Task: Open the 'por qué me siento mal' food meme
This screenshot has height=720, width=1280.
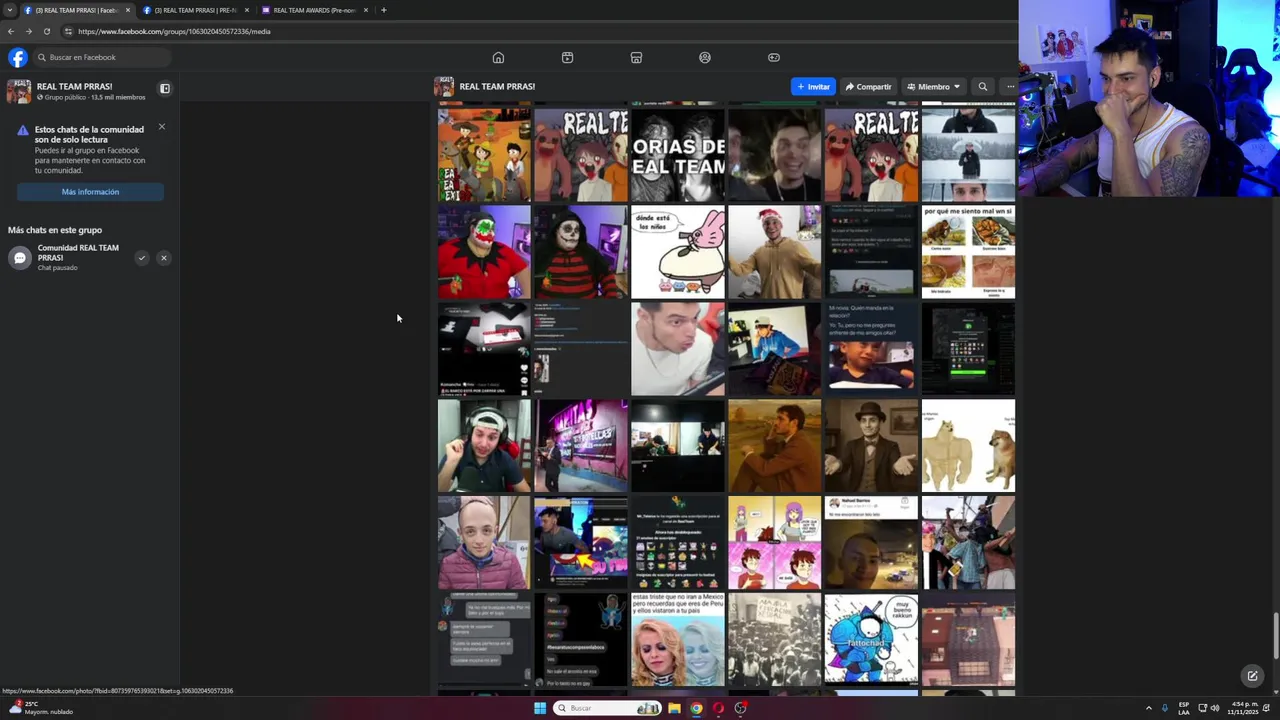Action: pyautogui.click(x=968, y=252)
